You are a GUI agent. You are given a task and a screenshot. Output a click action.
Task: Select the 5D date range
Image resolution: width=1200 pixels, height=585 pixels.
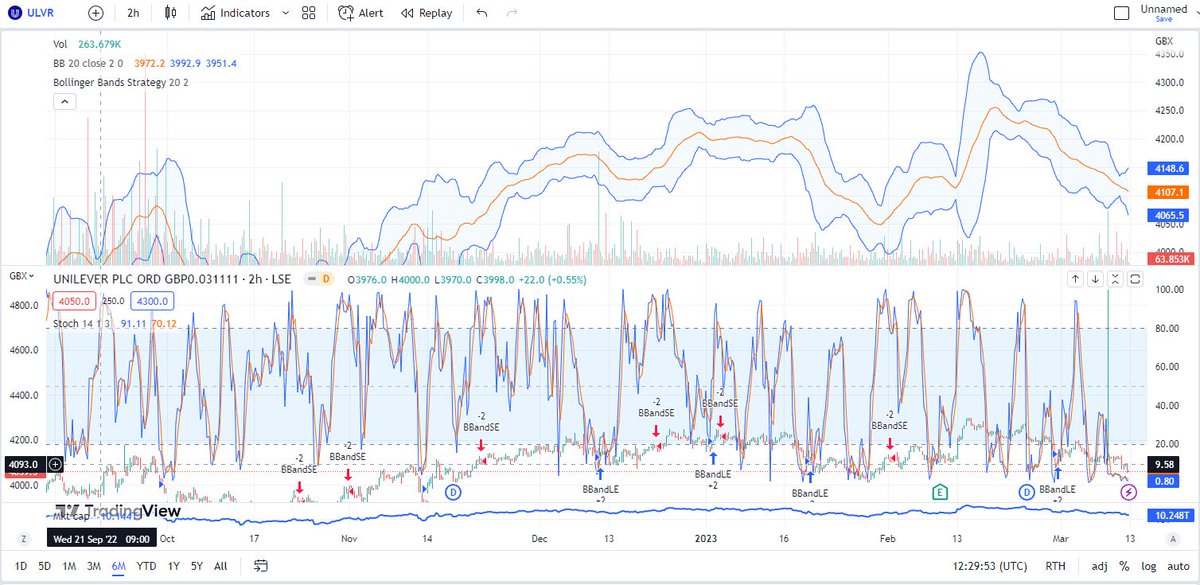tap(45, 566)
